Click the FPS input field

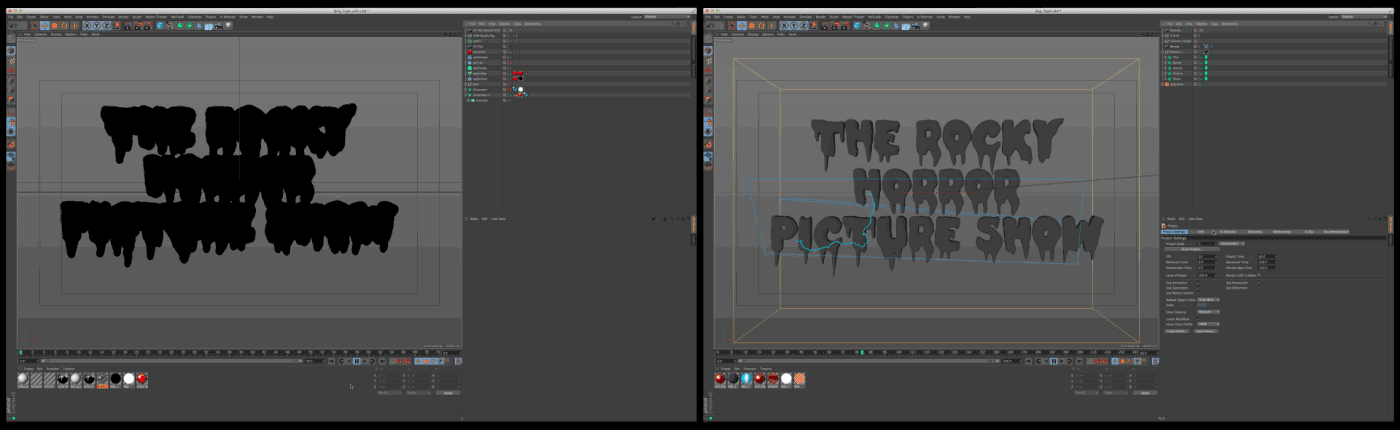pyautogui.click(x=1207, y=256)
